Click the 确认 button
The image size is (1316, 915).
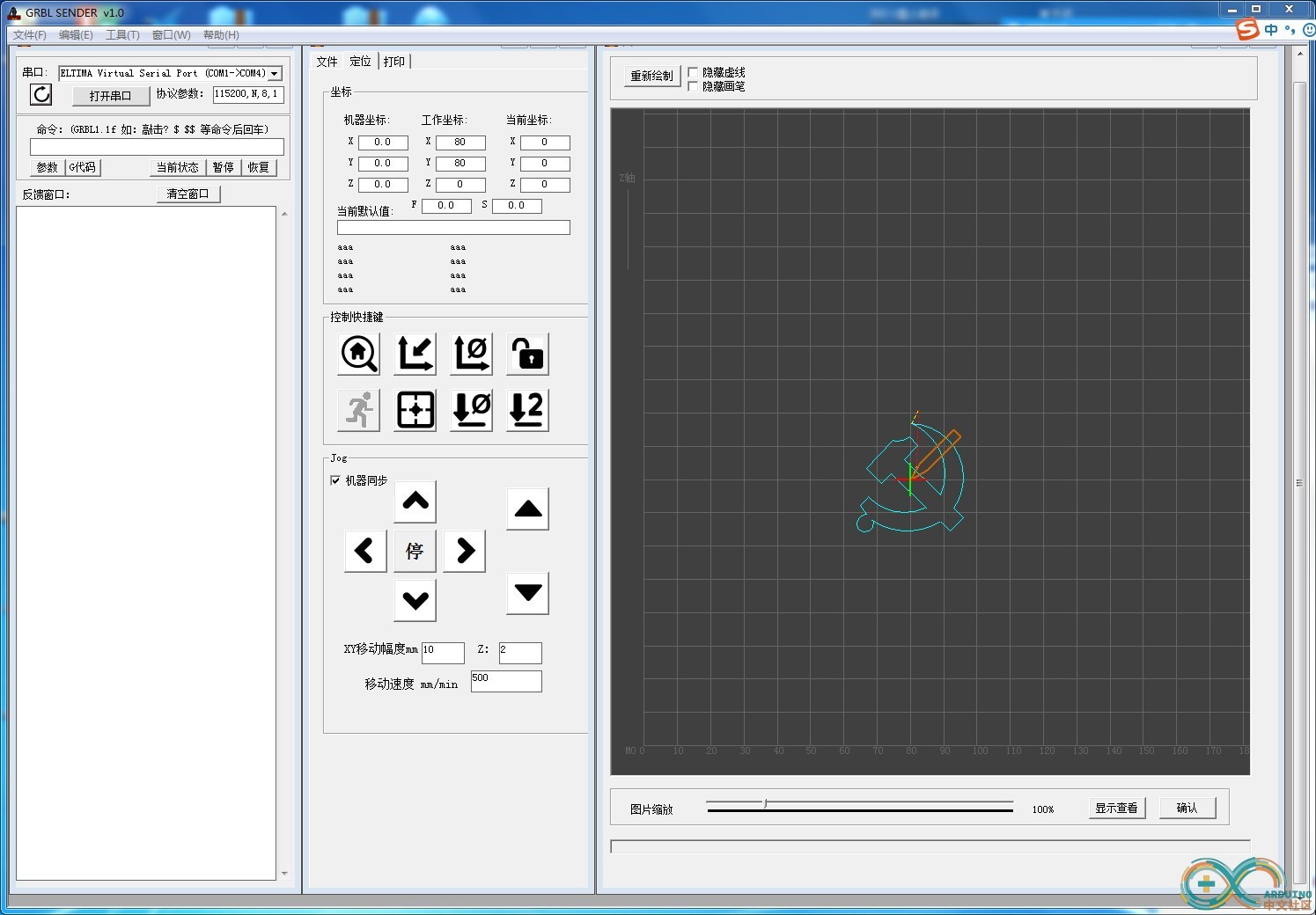[1187, 808]
